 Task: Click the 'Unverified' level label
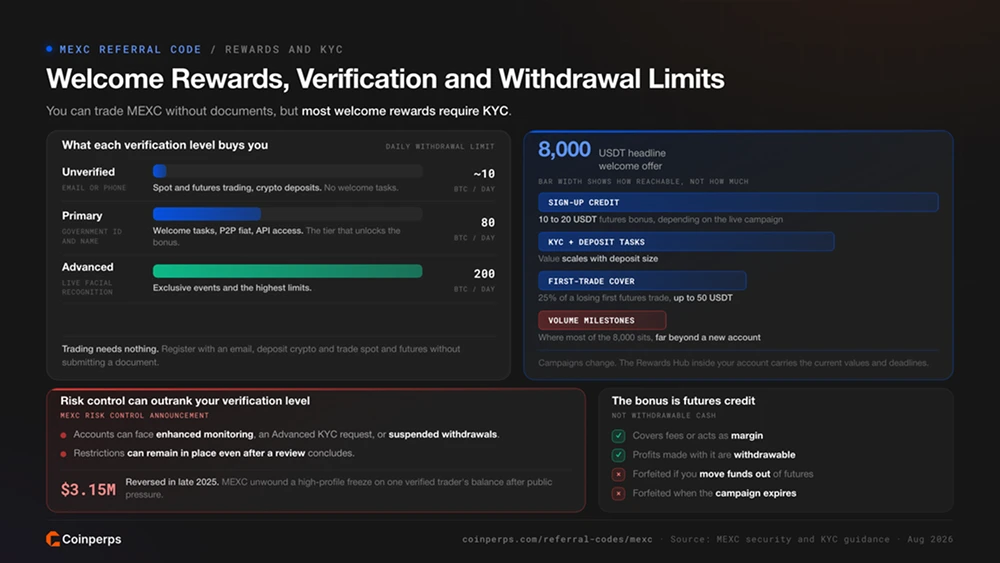click(89, 172)
